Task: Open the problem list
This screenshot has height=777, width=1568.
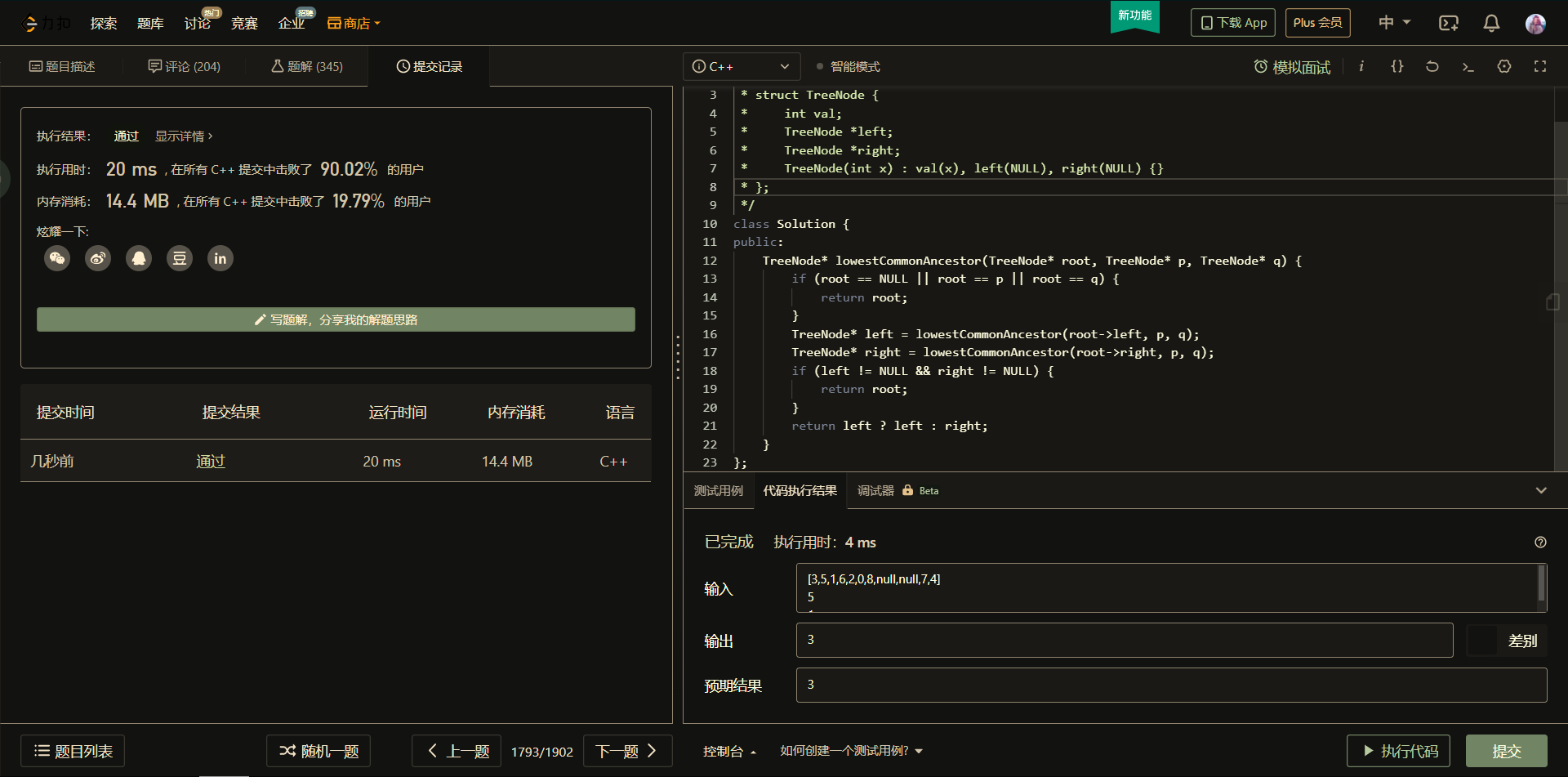Action: click(73, 751)
